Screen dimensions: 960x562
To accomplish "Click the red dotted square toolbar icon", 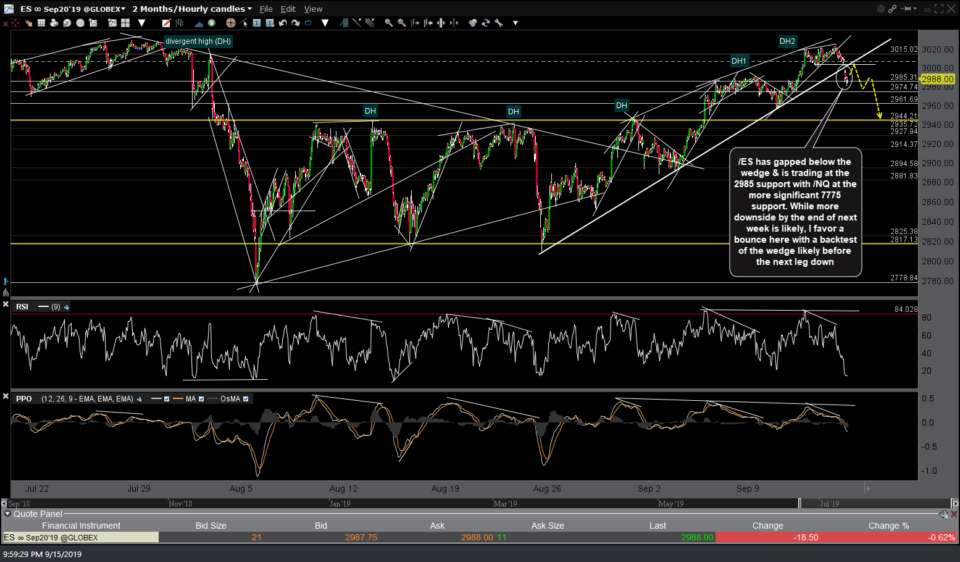I will pyautogui.click(x=16, y=23).
